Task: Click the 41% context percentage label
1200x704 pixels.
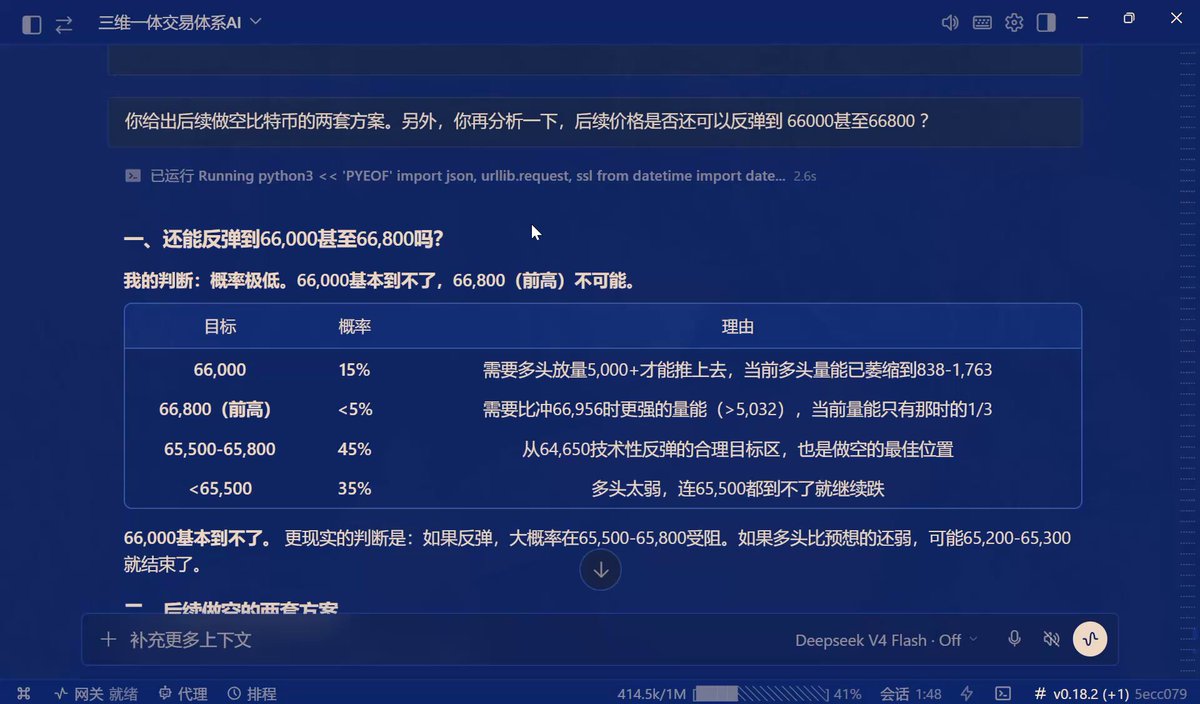Action: pyautogui.click(x=847, y=694)
